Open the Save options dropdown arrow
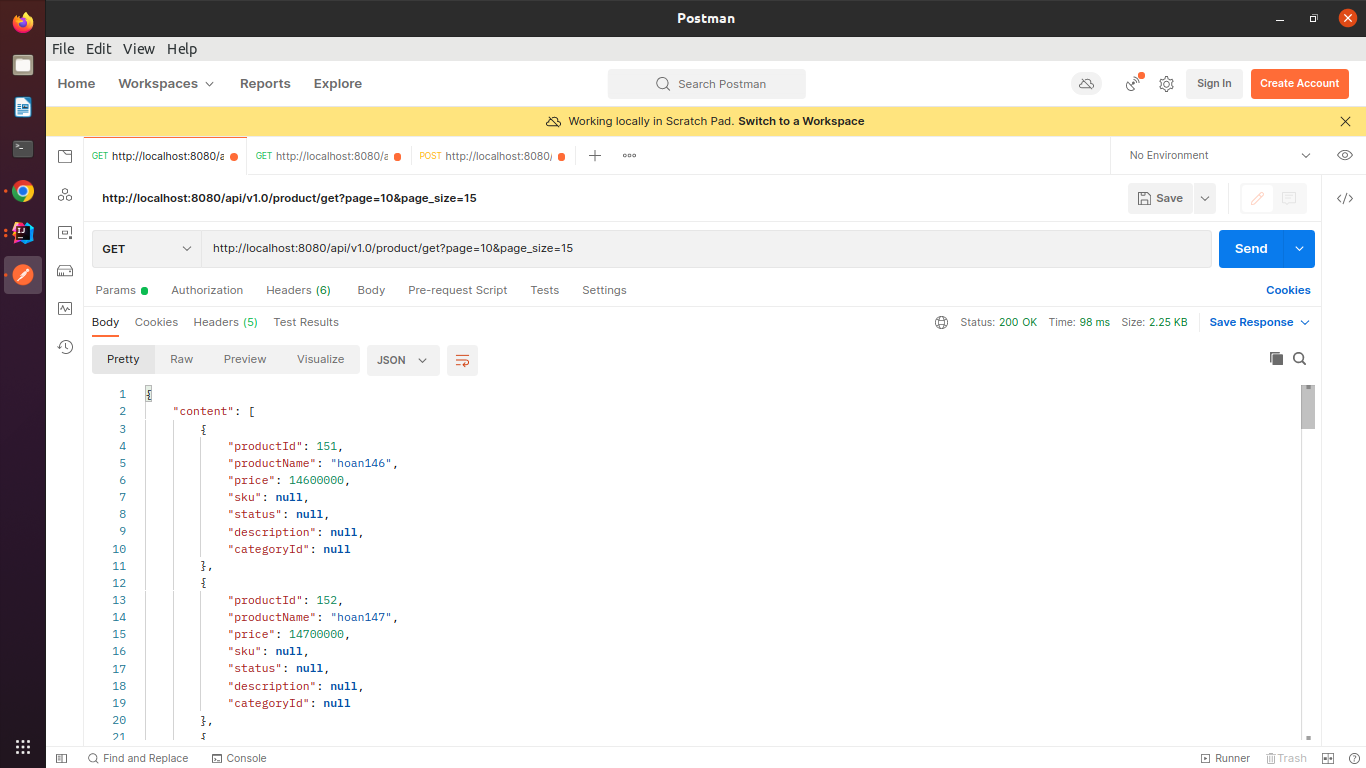Screen dimensions: 1366x768 [x=1205, y=198]
